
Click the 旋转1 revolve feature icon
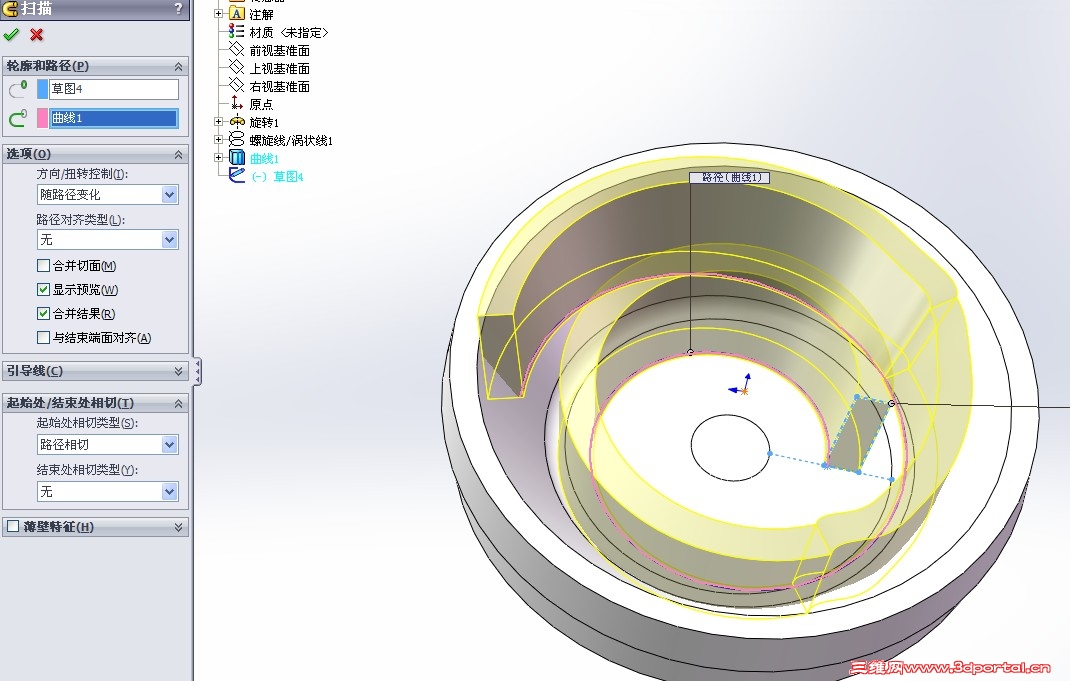coord(237,122)
